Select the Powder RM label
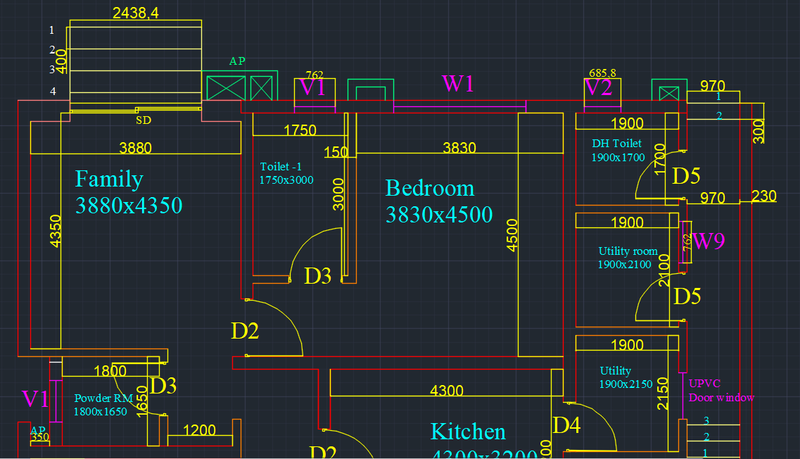800x459 pixels. click(x=104, y=398)
